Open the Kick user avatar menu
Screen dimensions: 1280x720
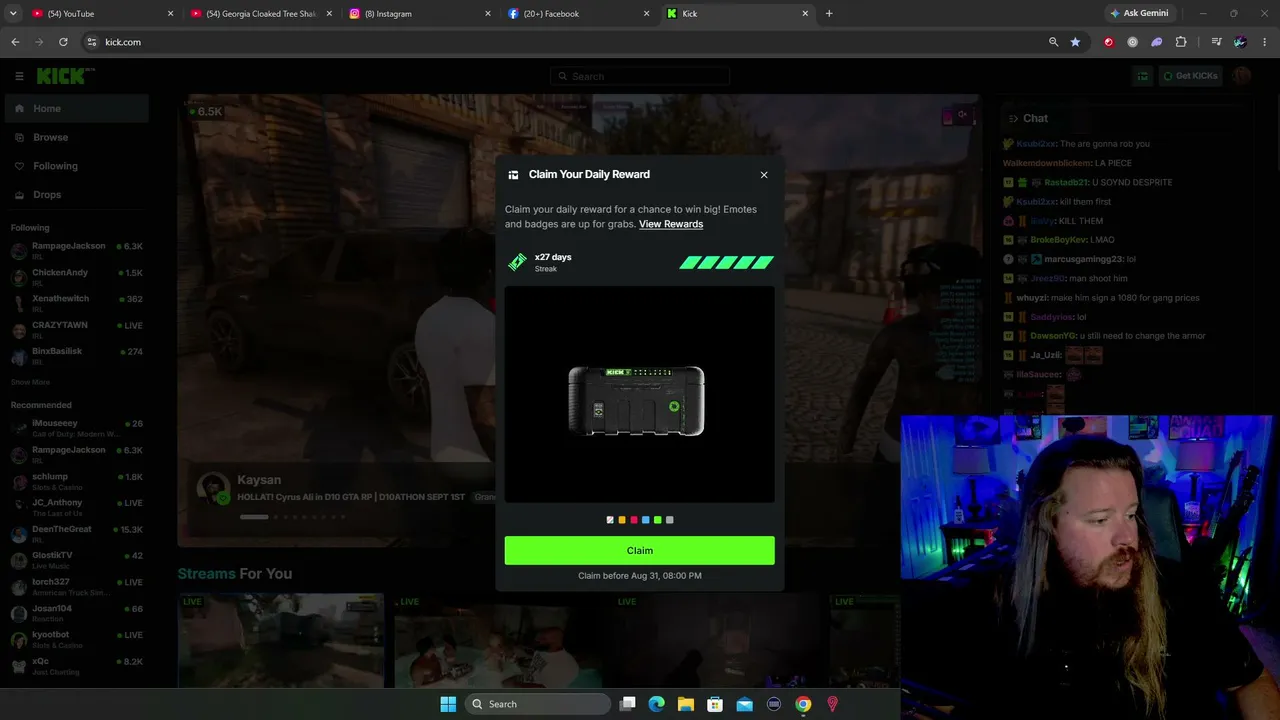1242,76
